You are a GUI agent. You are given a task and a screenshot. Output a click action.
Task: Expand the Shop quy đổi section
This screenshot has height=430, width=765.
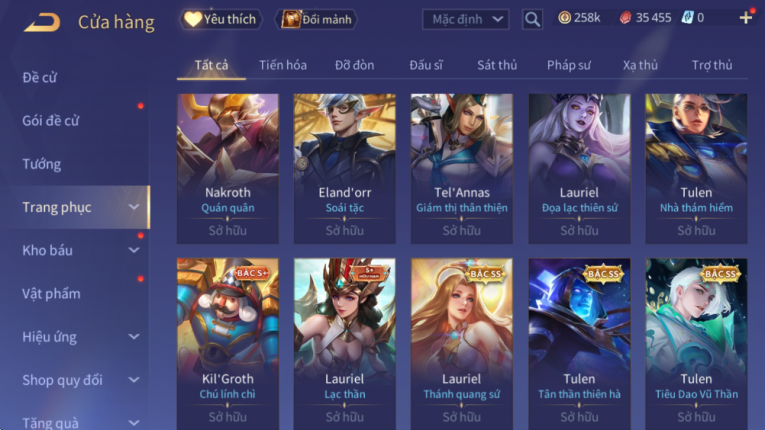pyautogui.click(x=78, y=380)
